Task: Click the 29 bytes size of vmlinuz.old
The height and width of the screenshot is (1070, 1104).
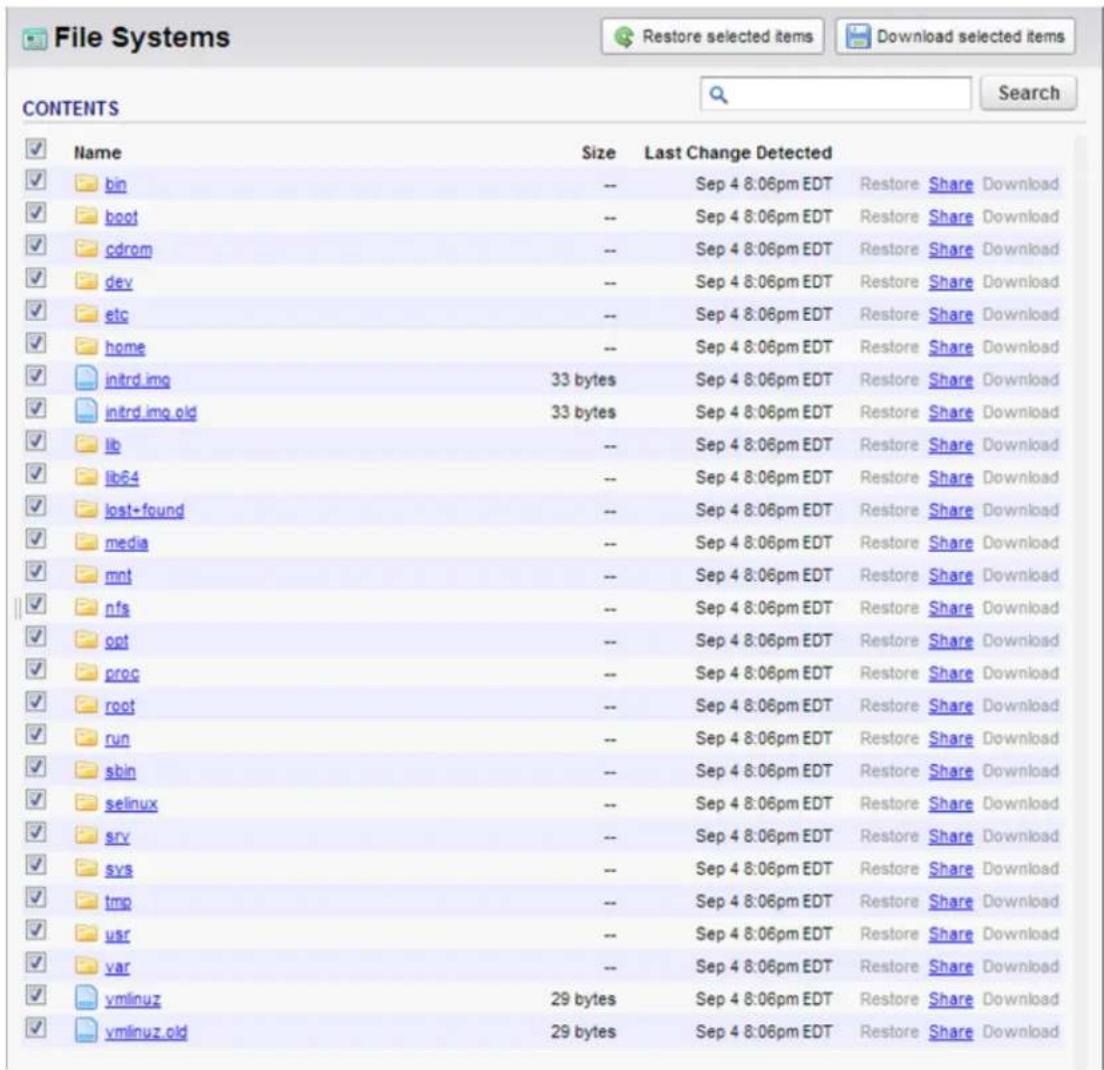Action: (583, 1031)
